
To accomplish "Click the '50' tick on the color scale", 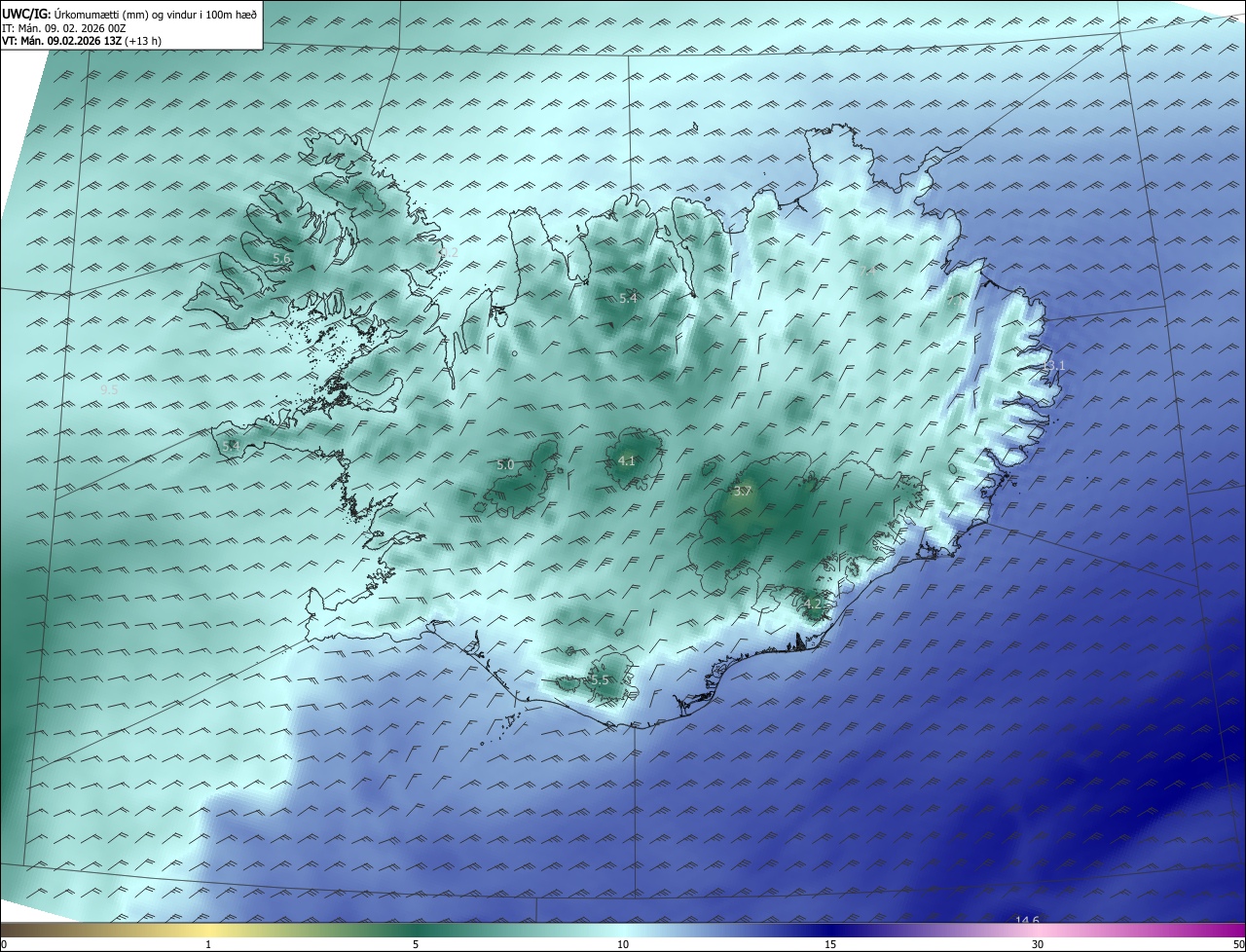I will [x=1238, y=944].
